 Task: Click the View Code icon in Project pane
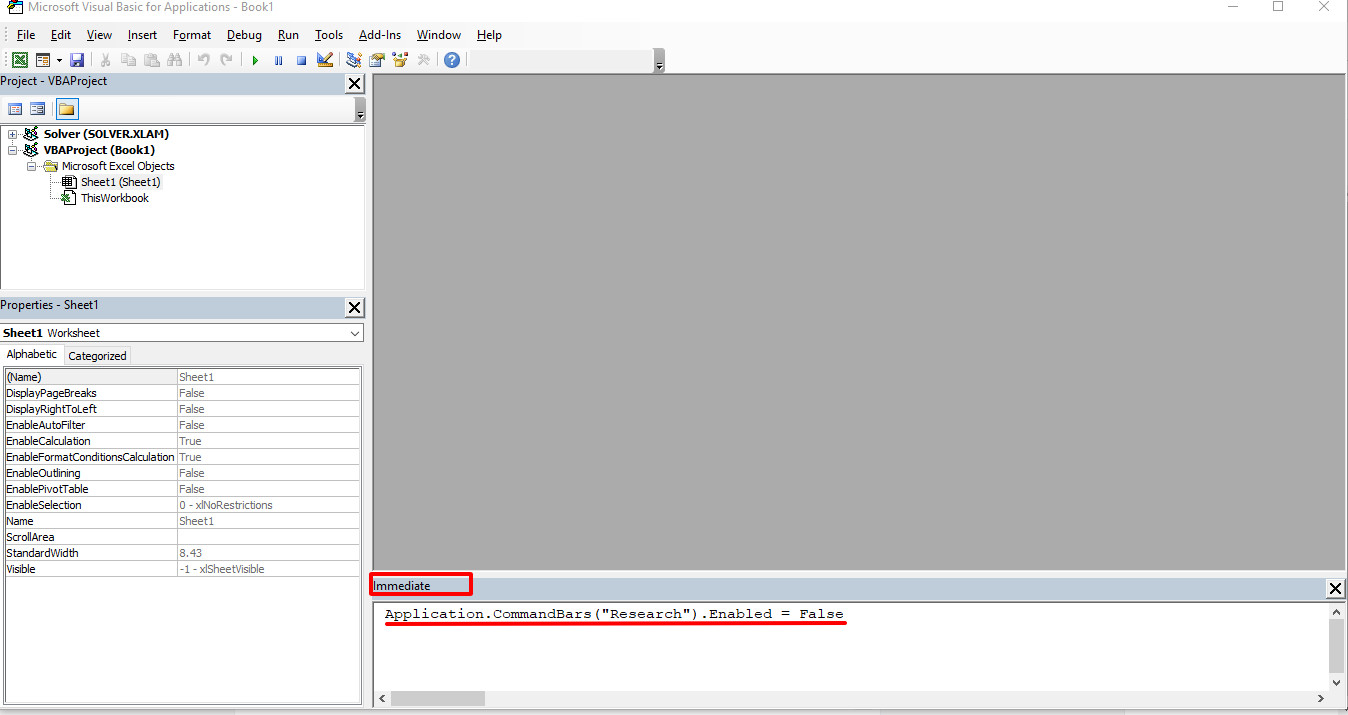15,109
